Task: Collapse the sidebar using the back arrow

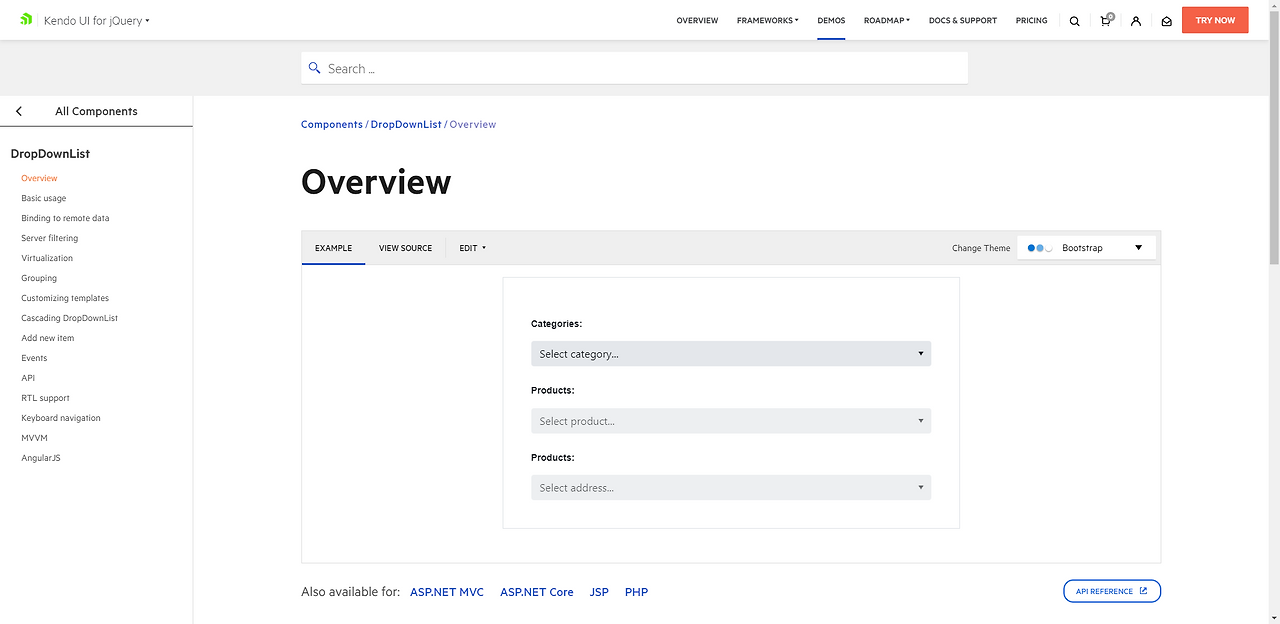Action: point(18,111)
